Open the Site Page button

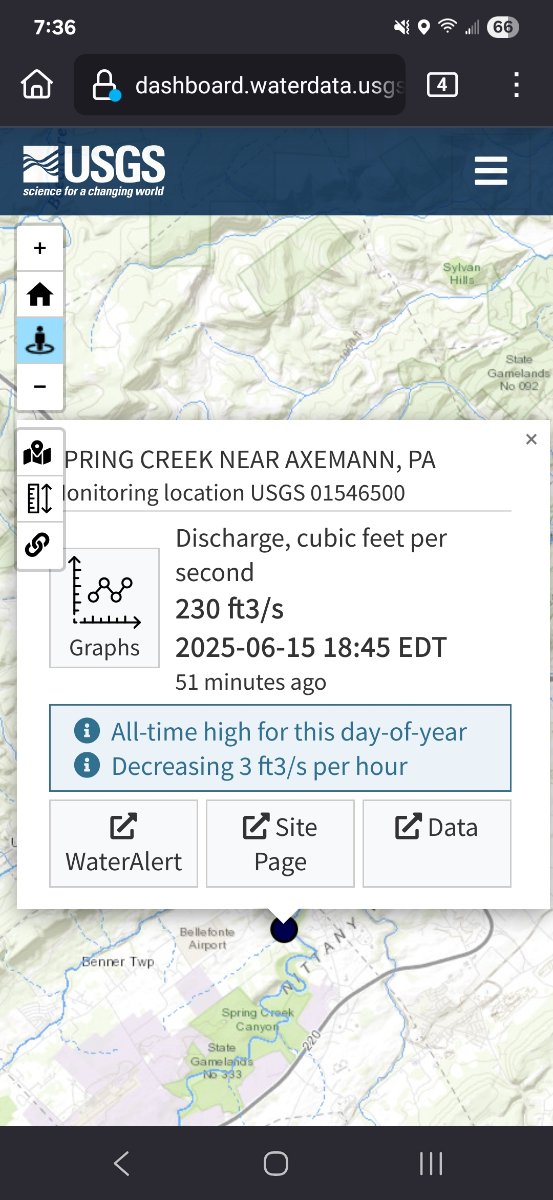pos(280,844)
